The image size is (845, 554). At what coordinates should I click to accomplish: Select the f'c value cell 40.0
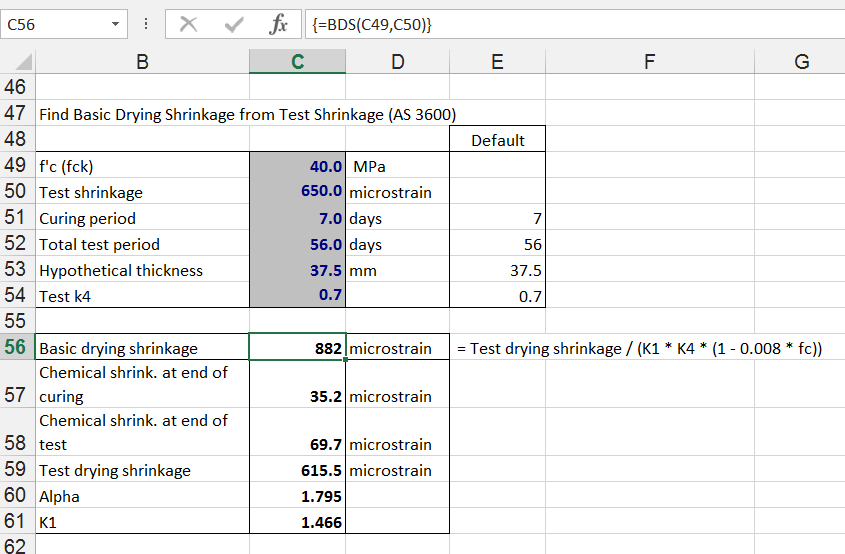tap(297, 166)
